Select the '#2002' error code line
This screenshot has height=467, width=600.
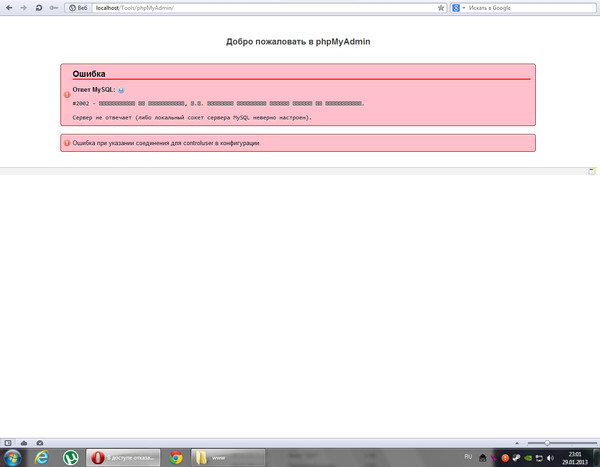pyautogui.click(x=218, y=103)
